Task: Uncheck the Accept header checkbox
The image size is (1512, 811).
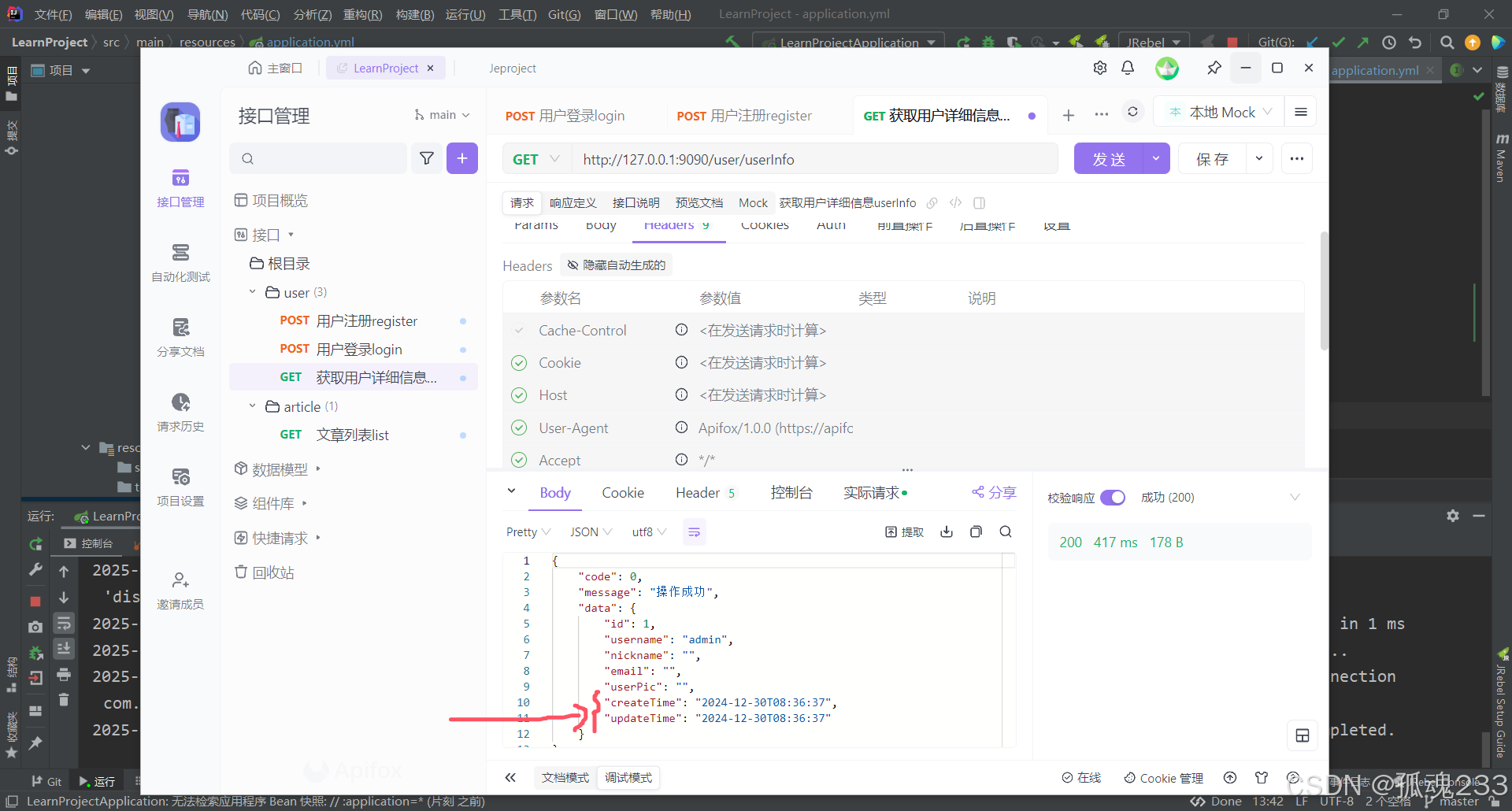Action: point(519,460)
